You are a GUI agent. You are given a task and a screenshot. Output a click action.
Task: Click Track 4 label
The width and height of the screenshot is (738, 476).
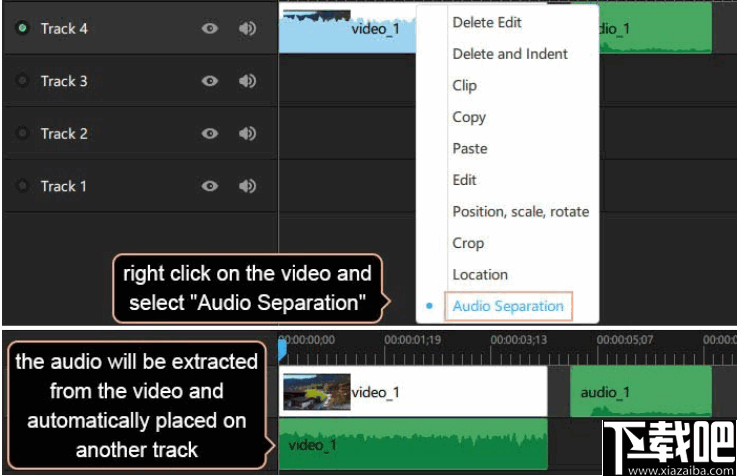64,28
